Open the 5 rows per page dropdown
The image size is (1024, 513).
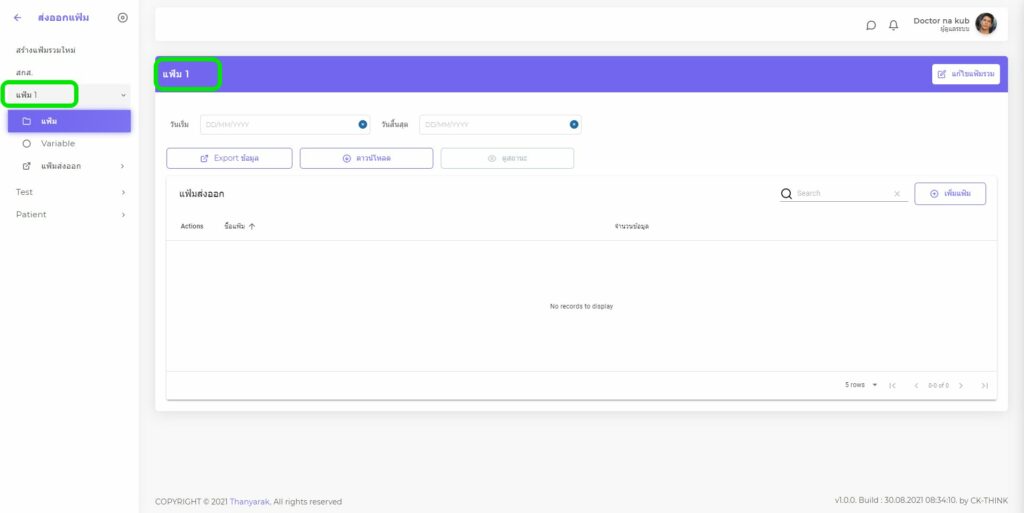coord(861,385)
